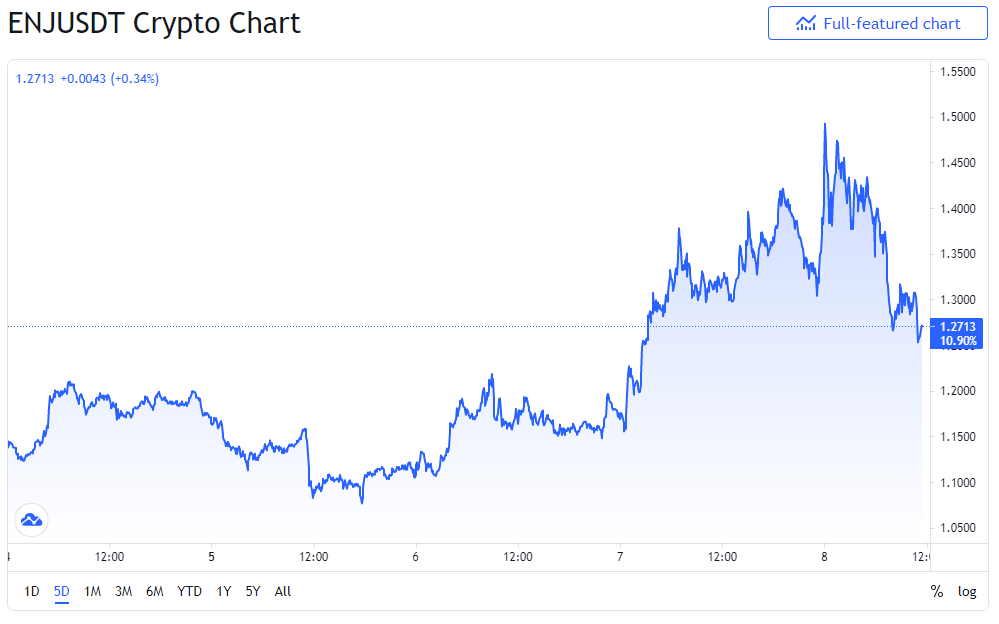Click the ENJUSDT Crypto Chart heading
The image size is (999, 624).
pos(154,24)
